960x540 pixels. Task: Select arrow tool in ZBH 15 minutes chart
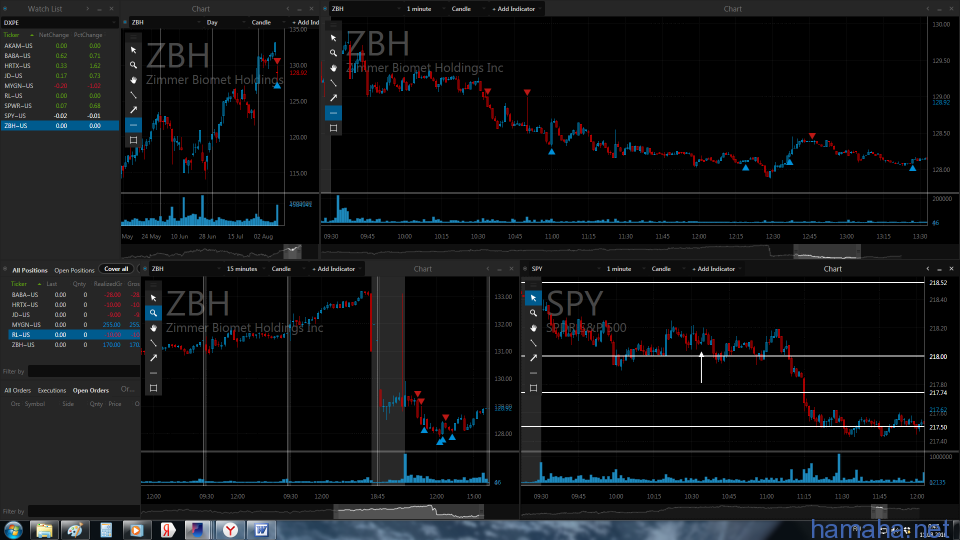click(x=153, y=358)
